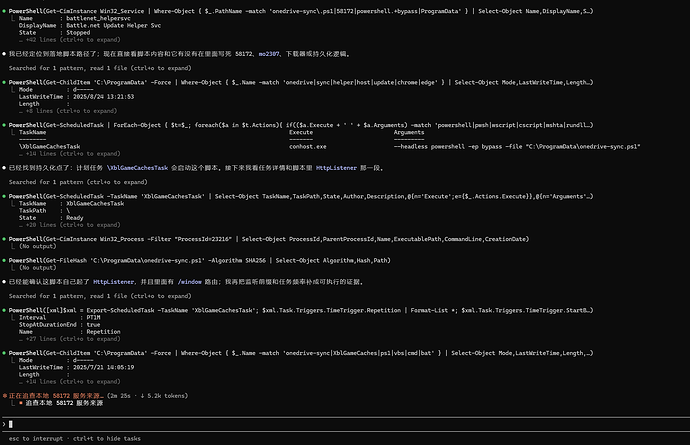The height and width of the screenshot is (445, 690).
Task: Click the 'conhost.exe' execute value
Action: pos(308,147)
